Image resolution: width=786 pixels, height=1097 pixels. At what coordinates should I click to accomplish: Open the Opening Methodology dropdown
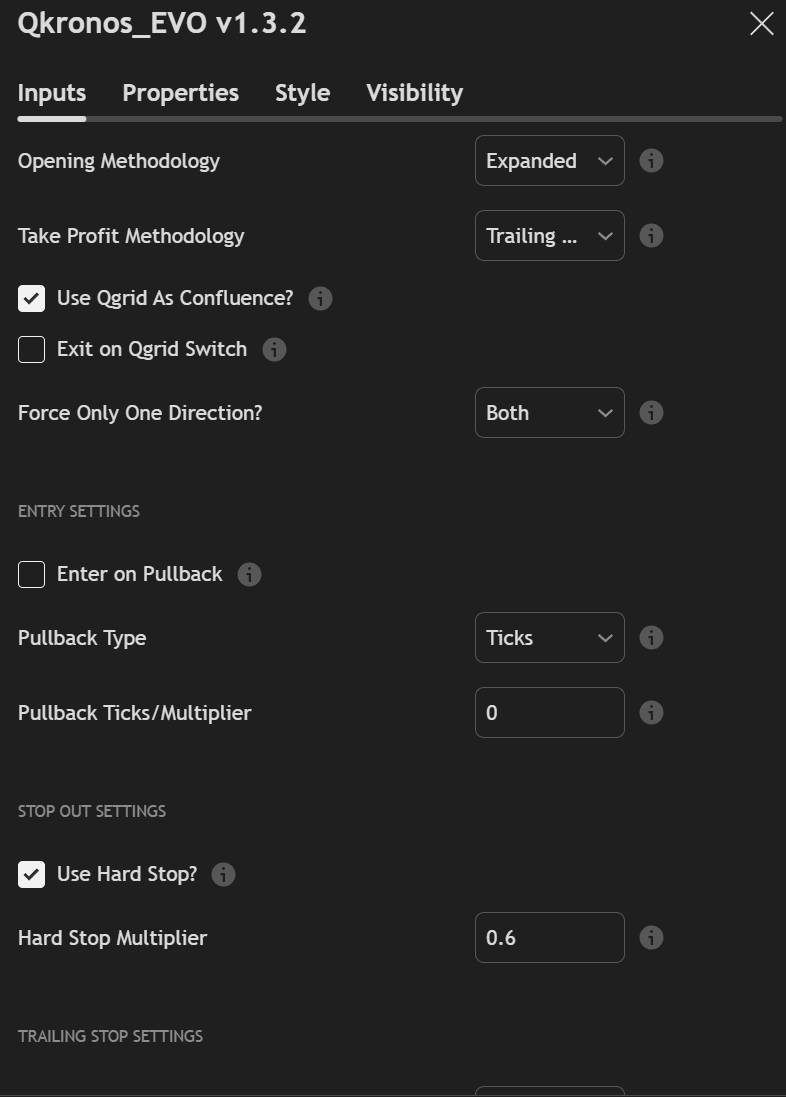(549, 161)
